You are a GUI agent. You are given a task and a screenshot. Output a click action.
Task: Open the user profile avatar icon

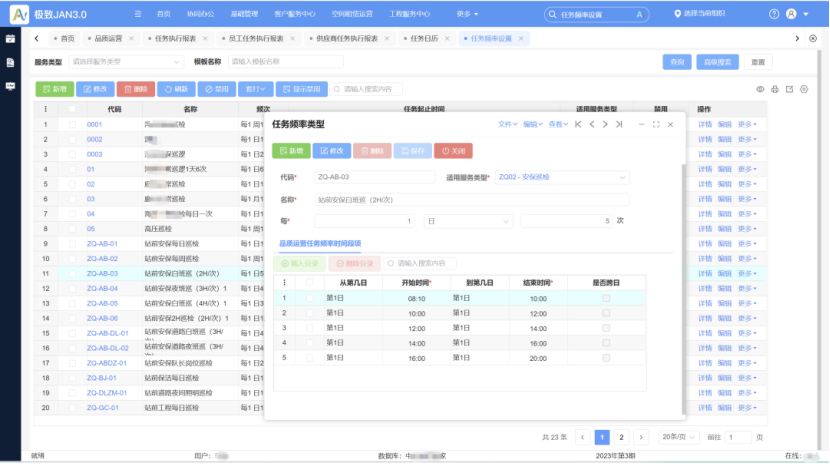[791, 14]
